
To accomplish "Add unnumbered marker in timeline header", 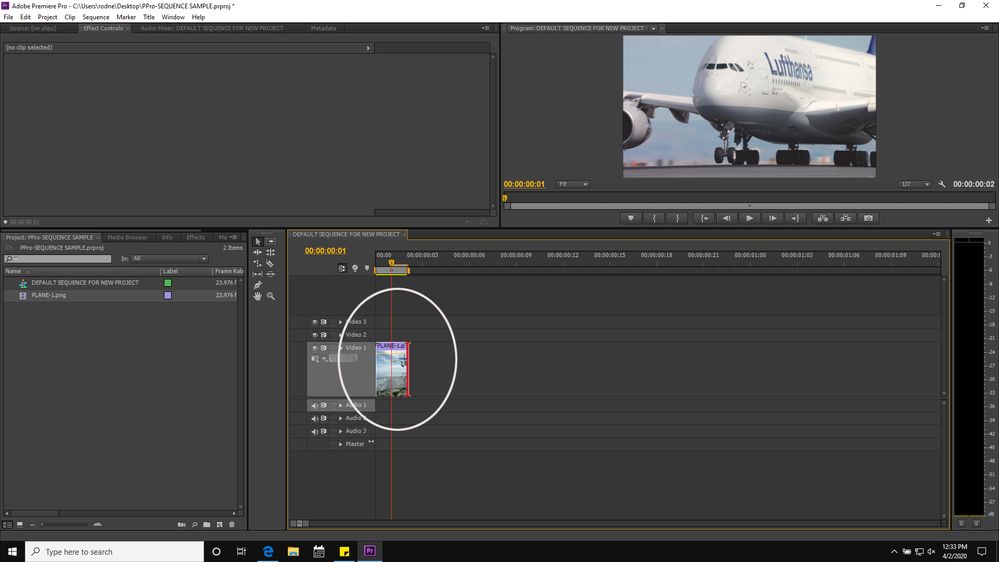I will click(367, 268).
